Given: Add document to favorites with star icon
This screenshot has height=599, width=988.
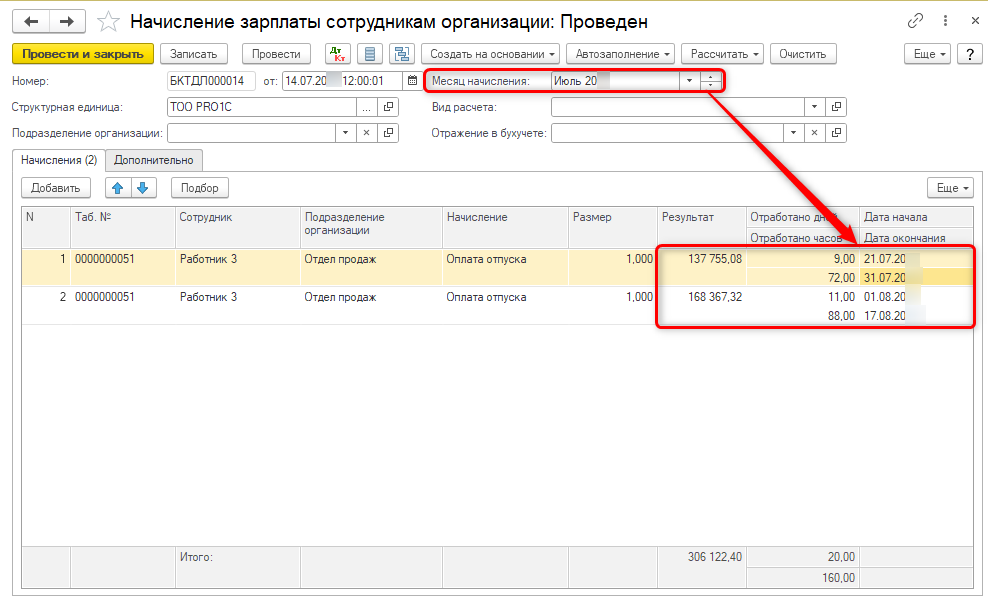Looking at the screenshot, I should (108, 21).
